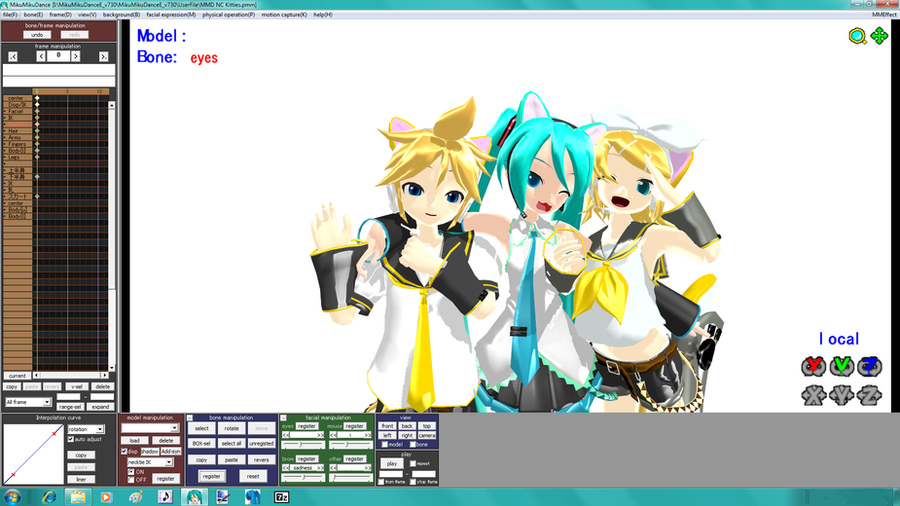Switch to the MikuMikuDance taskbar icon
900x506 pixels.
[x=194, y=497]
